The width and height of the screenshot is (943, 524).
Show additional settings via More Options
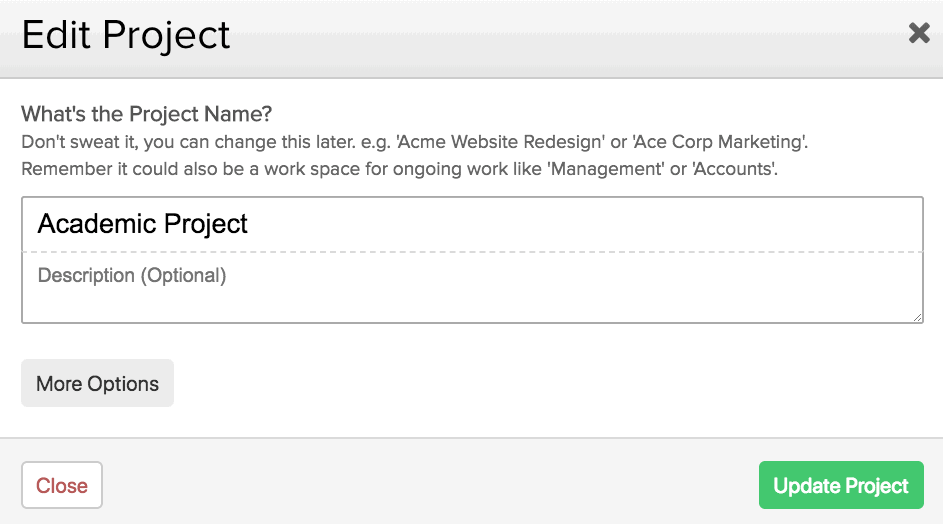point(97,383)
